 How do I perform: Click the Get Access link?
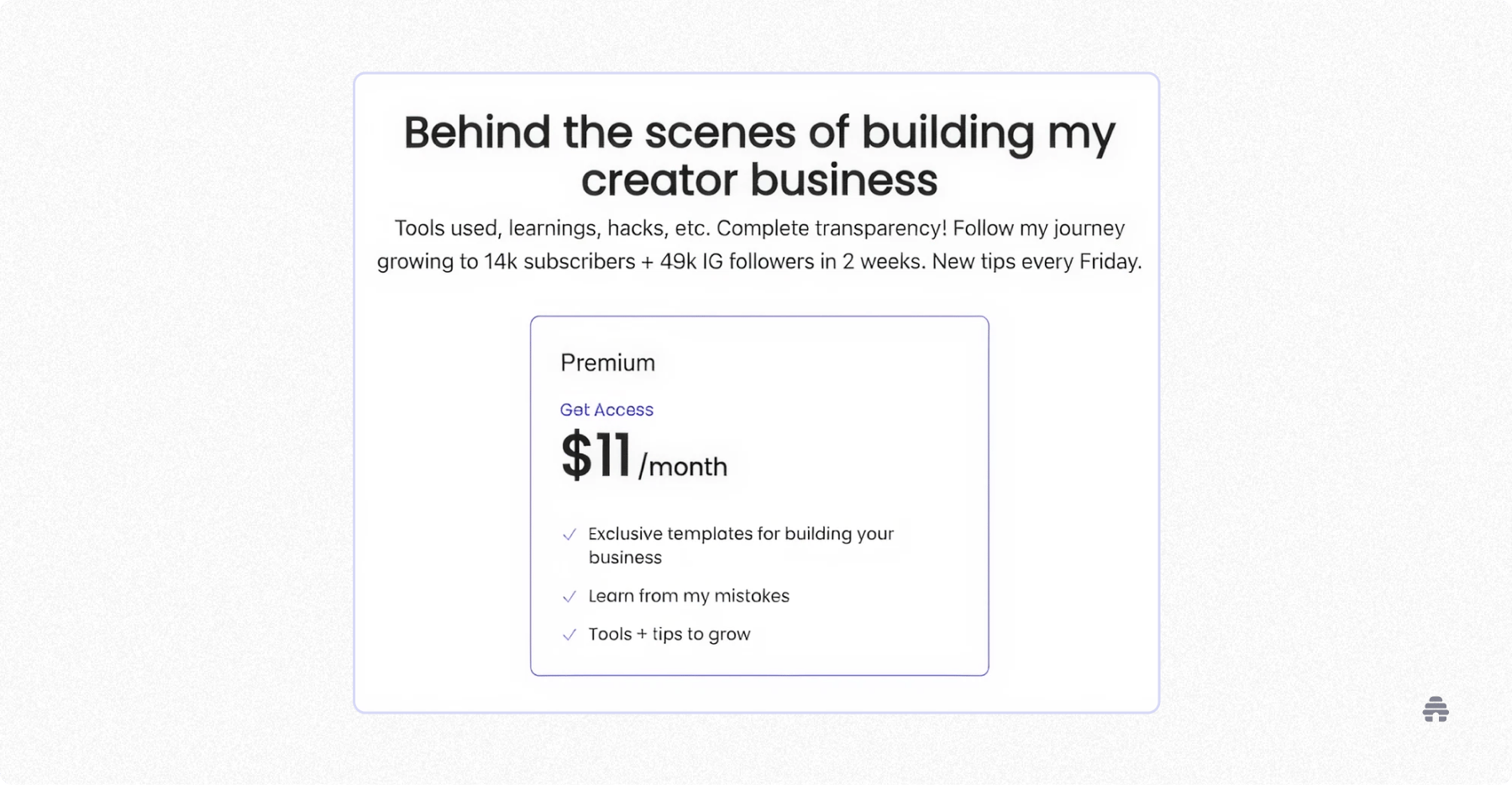(x=606, y=410)
